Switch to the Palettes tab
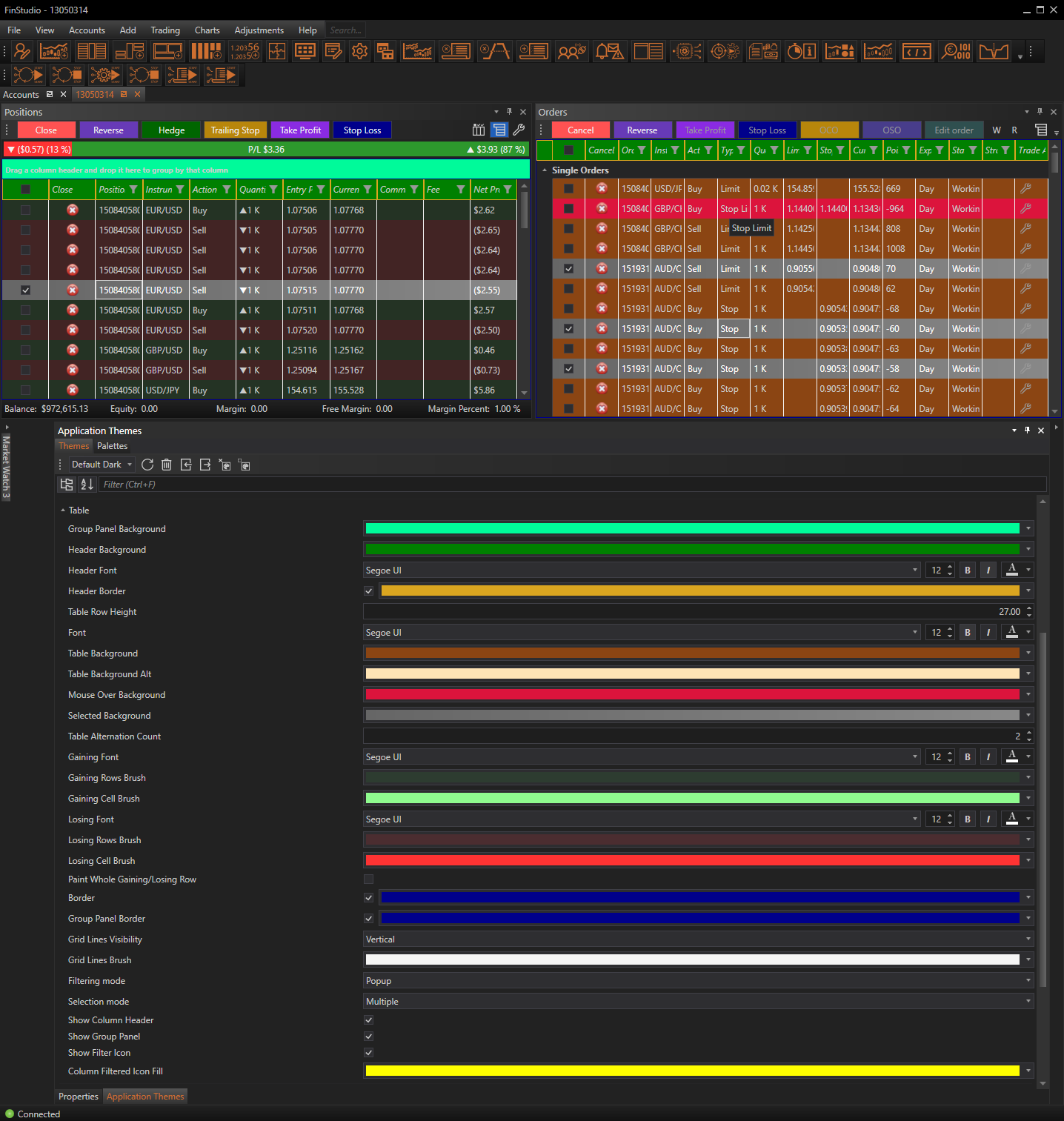The width and height of the screenshot is (1064, 1121). (112, 446)
